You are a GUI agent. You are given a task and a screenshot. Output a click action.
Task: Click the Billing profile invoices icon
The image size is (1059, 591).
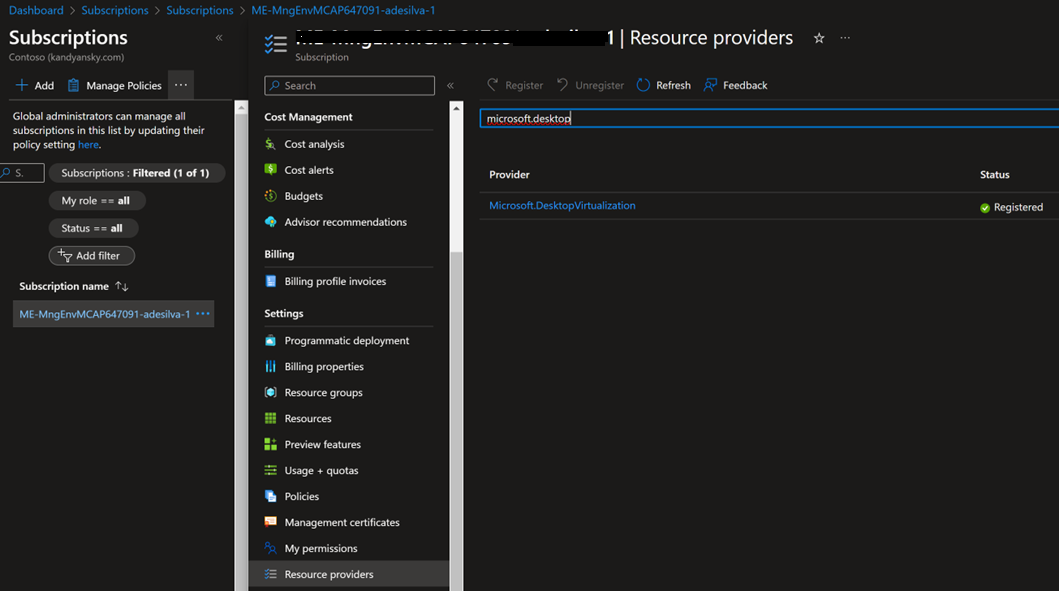tap(270, 281)
